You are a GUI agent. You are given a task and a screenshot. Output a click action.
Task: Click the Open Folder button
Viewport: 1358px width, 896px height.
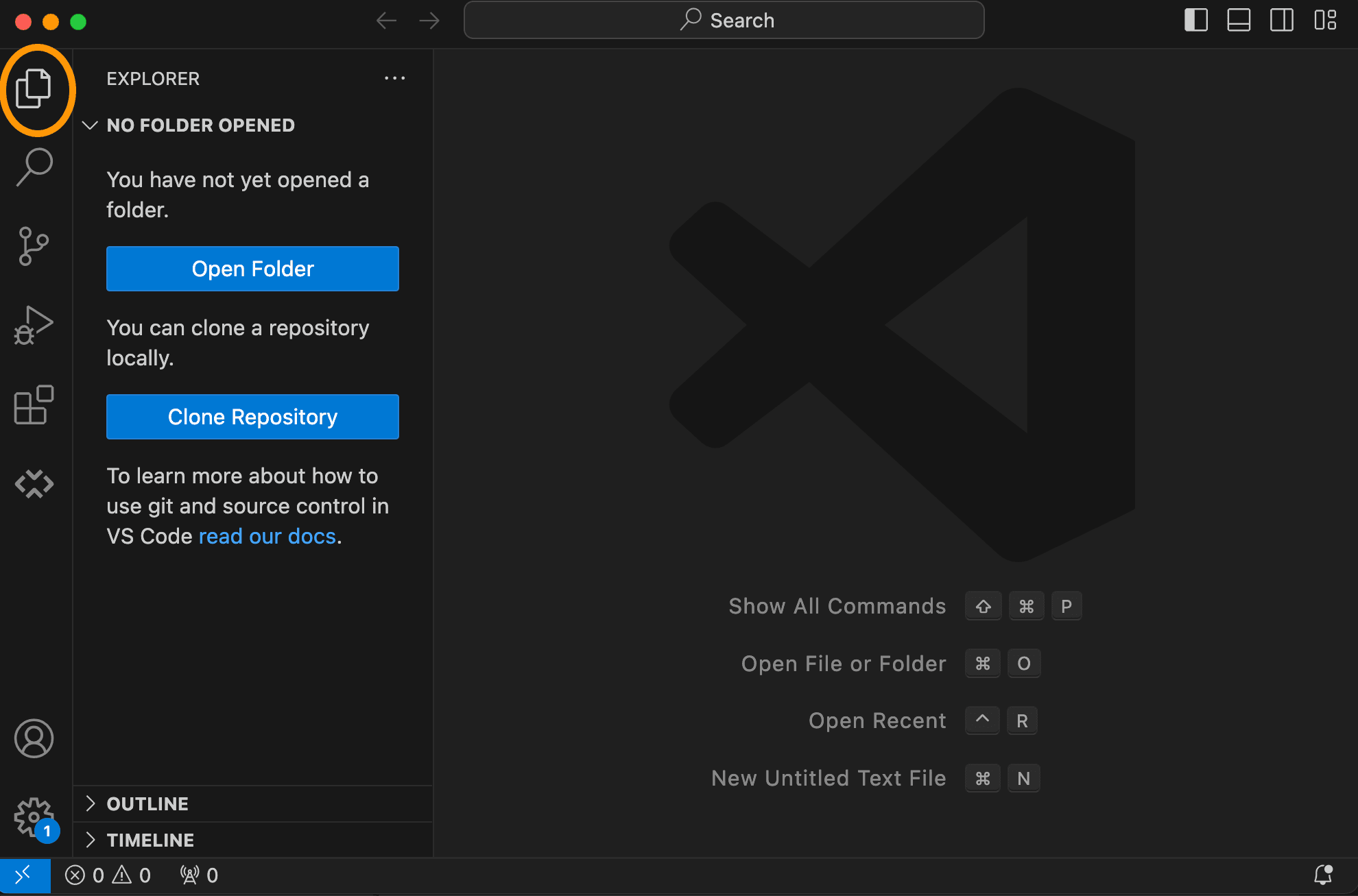pyautogui.click(x=252, y=269)
